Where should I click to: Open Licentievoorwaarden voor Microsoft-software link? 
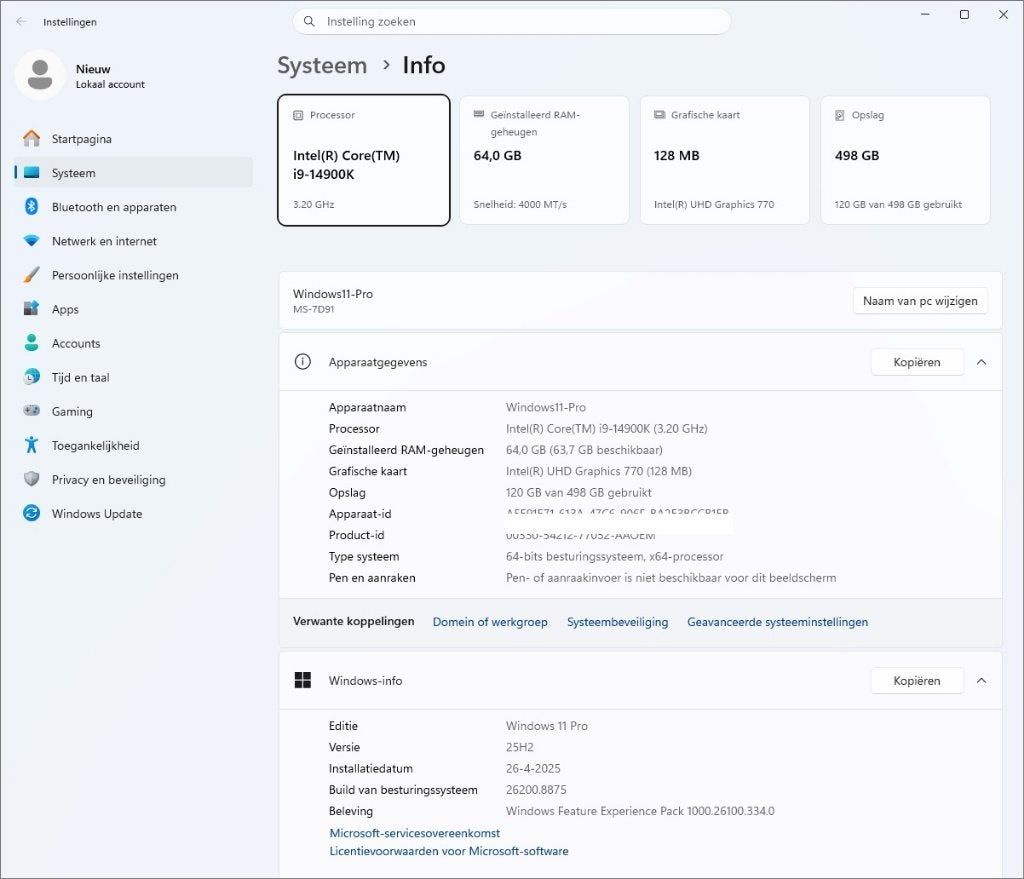point(449,851)
